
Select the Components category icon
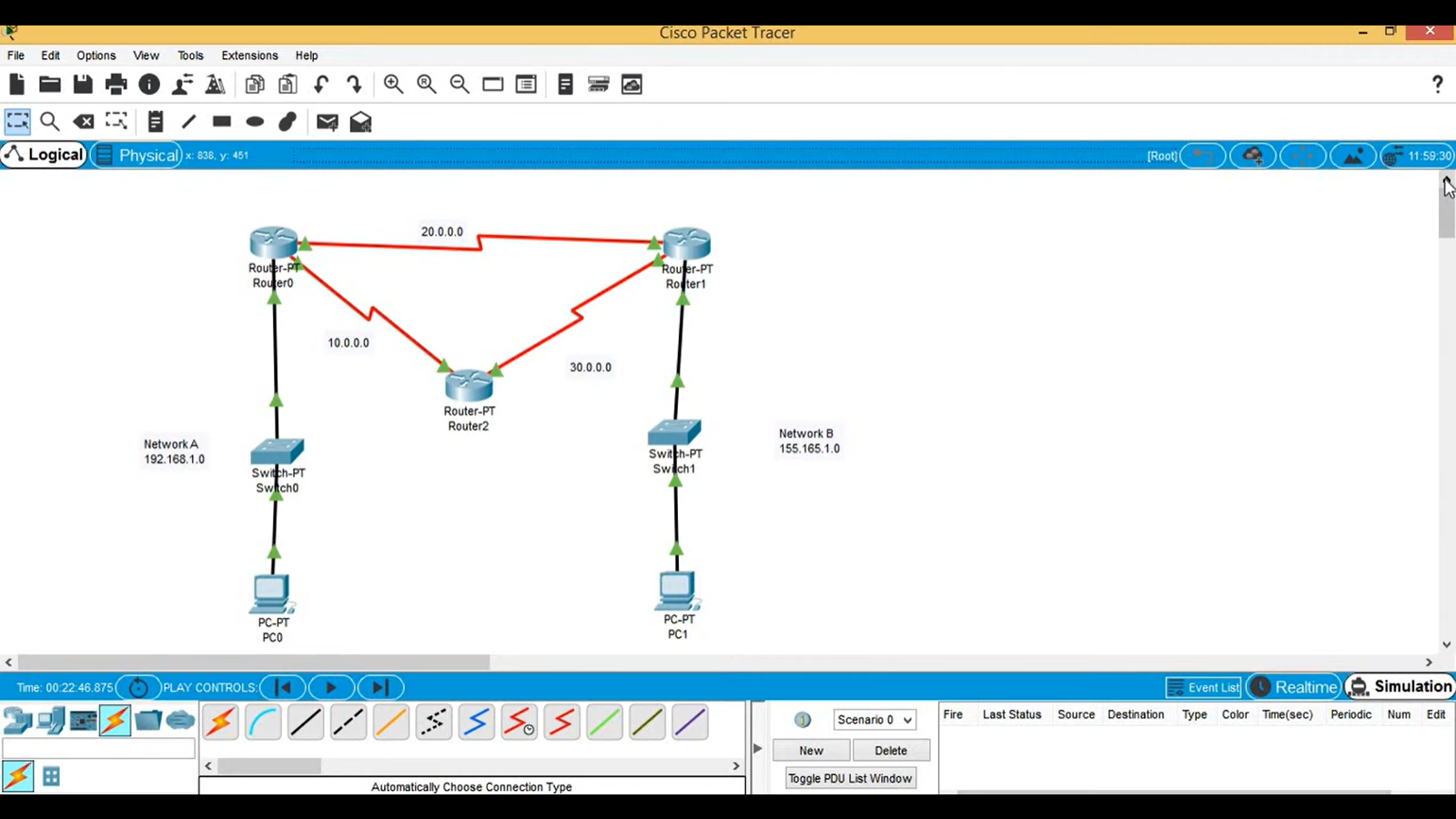[83, 721]
